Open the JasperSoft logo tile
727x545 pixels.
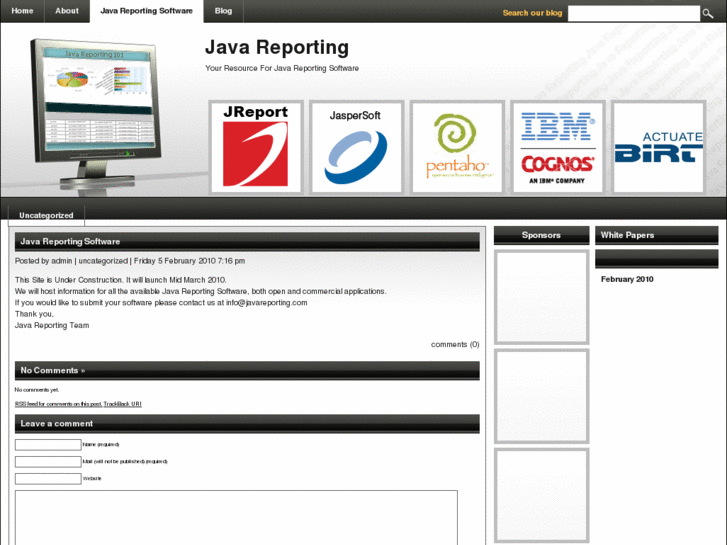357,147
